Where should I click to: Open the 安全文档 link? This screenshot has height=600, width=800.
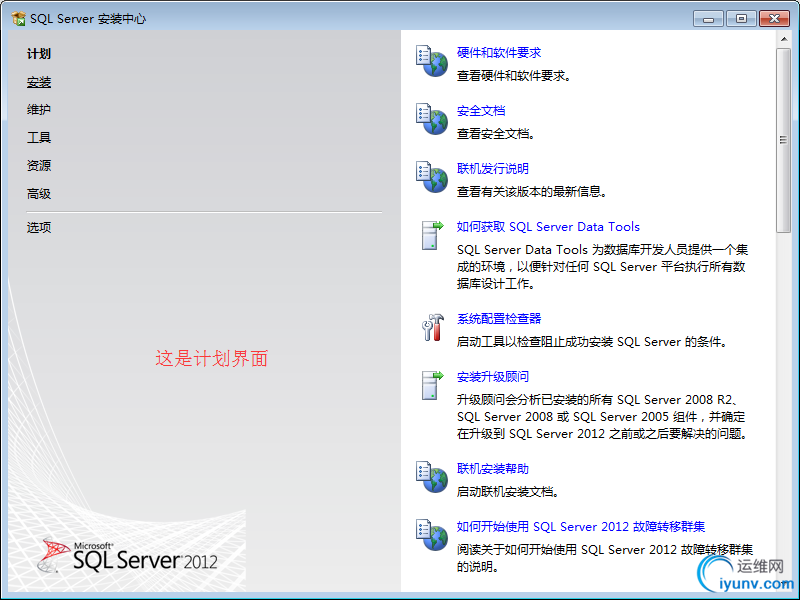(481, 111)
